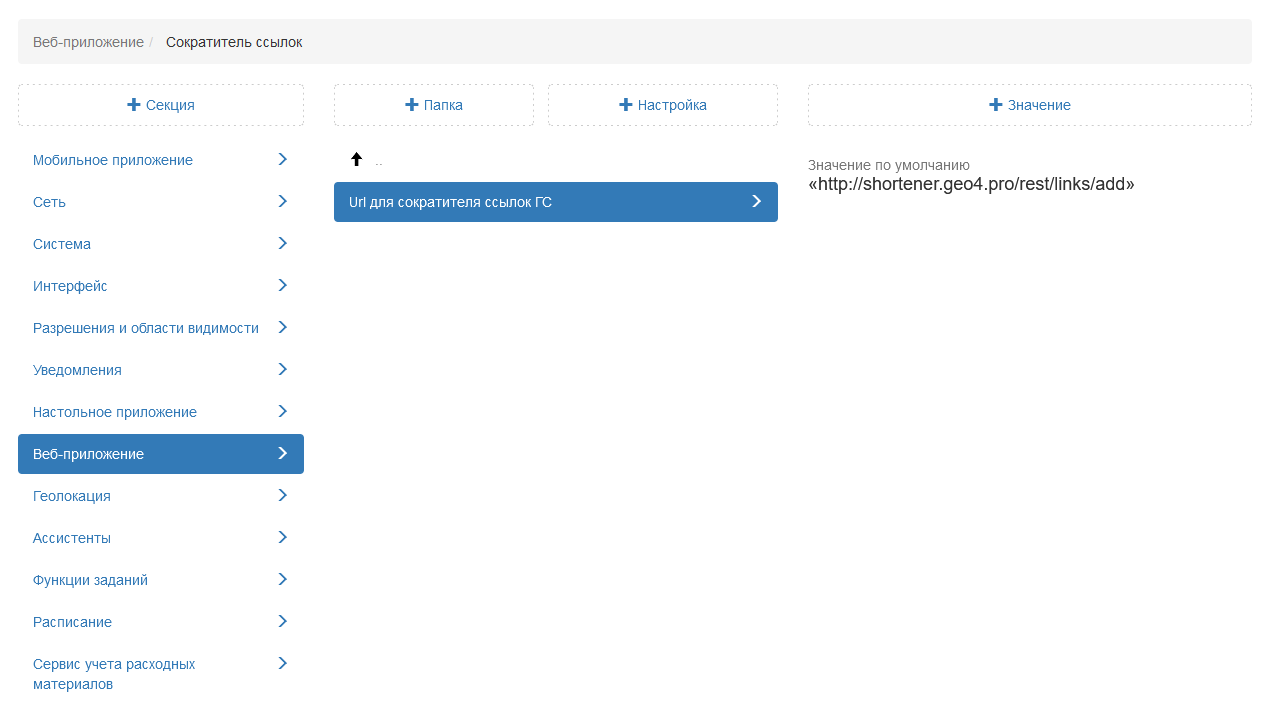This screenshot has width=1270, height=724.
Task: Click plus icon on Папка button
Action: tap(411, 105)
